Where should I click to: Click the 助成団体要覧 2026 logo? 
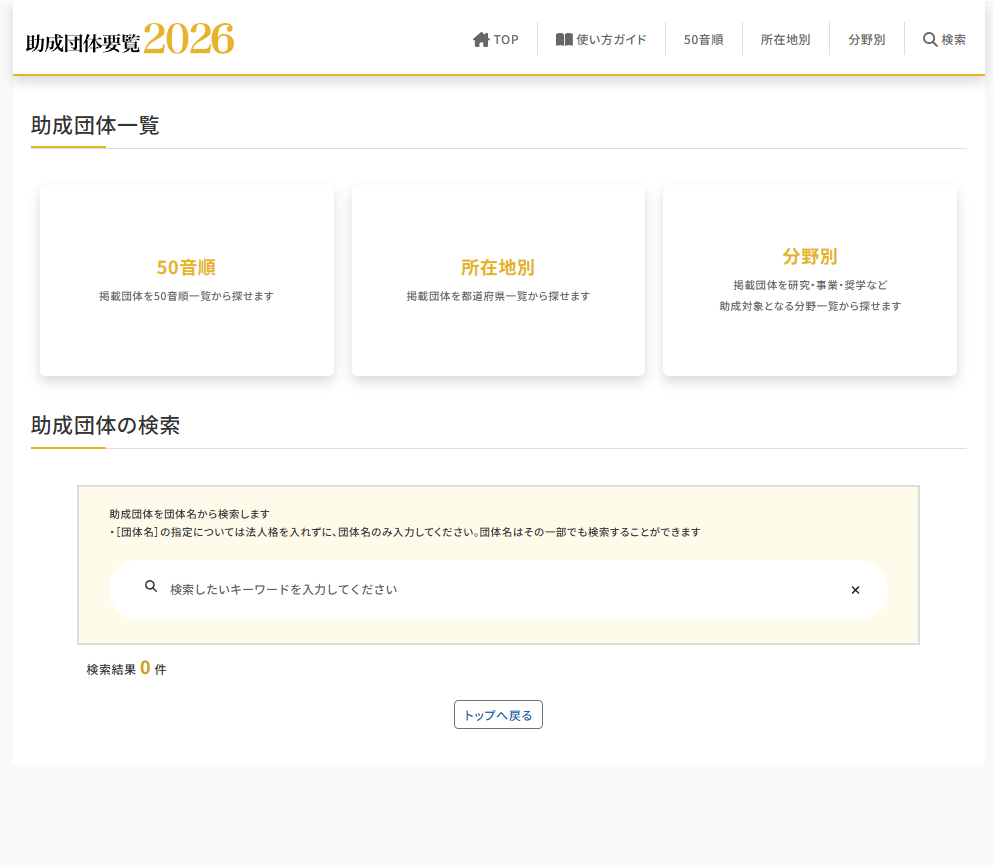coord(130,39)
